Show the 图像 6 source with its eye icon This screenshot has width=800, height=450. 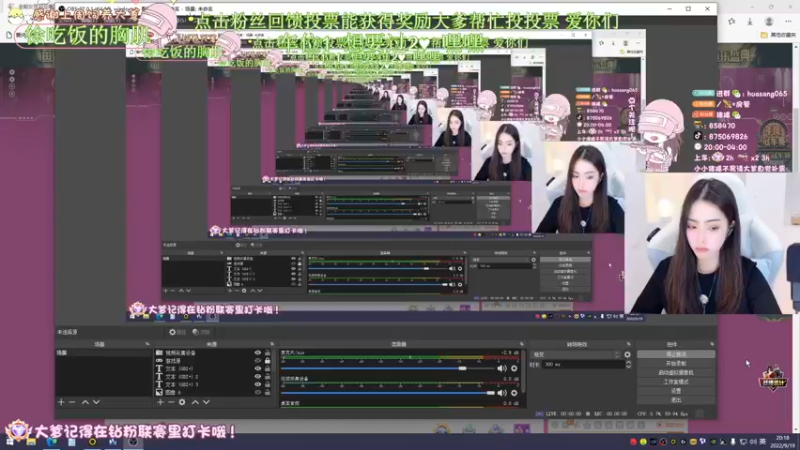pyautogui.click(x=258, y=392)
